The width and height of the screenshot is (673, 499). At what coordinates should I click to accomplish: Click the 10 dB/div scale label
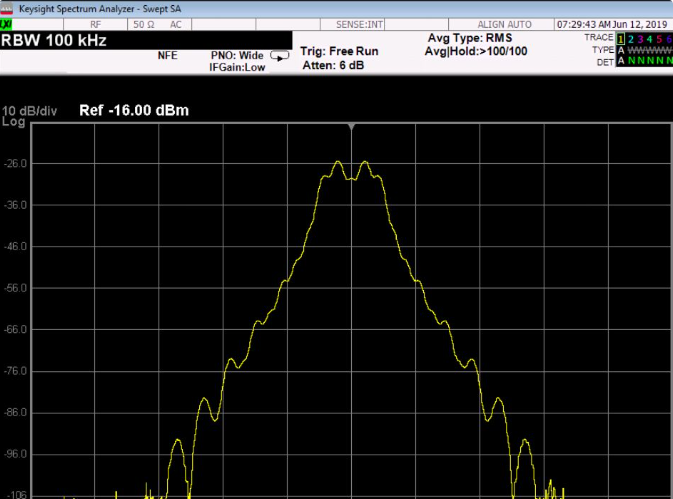coord(29,111)
